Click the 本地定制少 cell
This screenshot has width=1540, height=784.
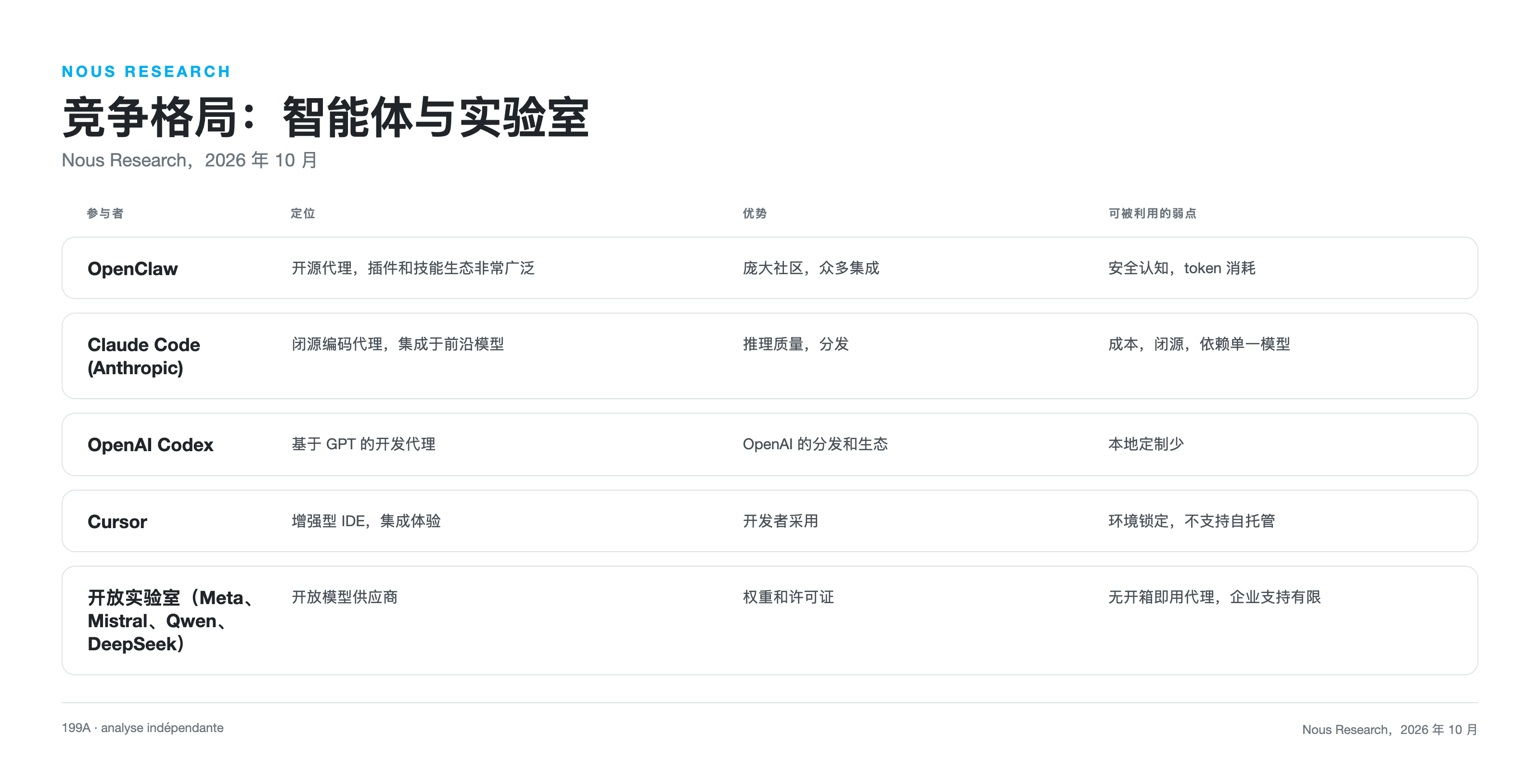tap(1146, 444)
